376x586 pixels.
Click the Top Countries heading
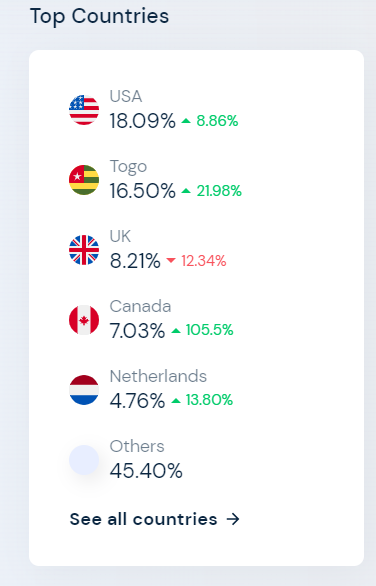coord(99,16)
